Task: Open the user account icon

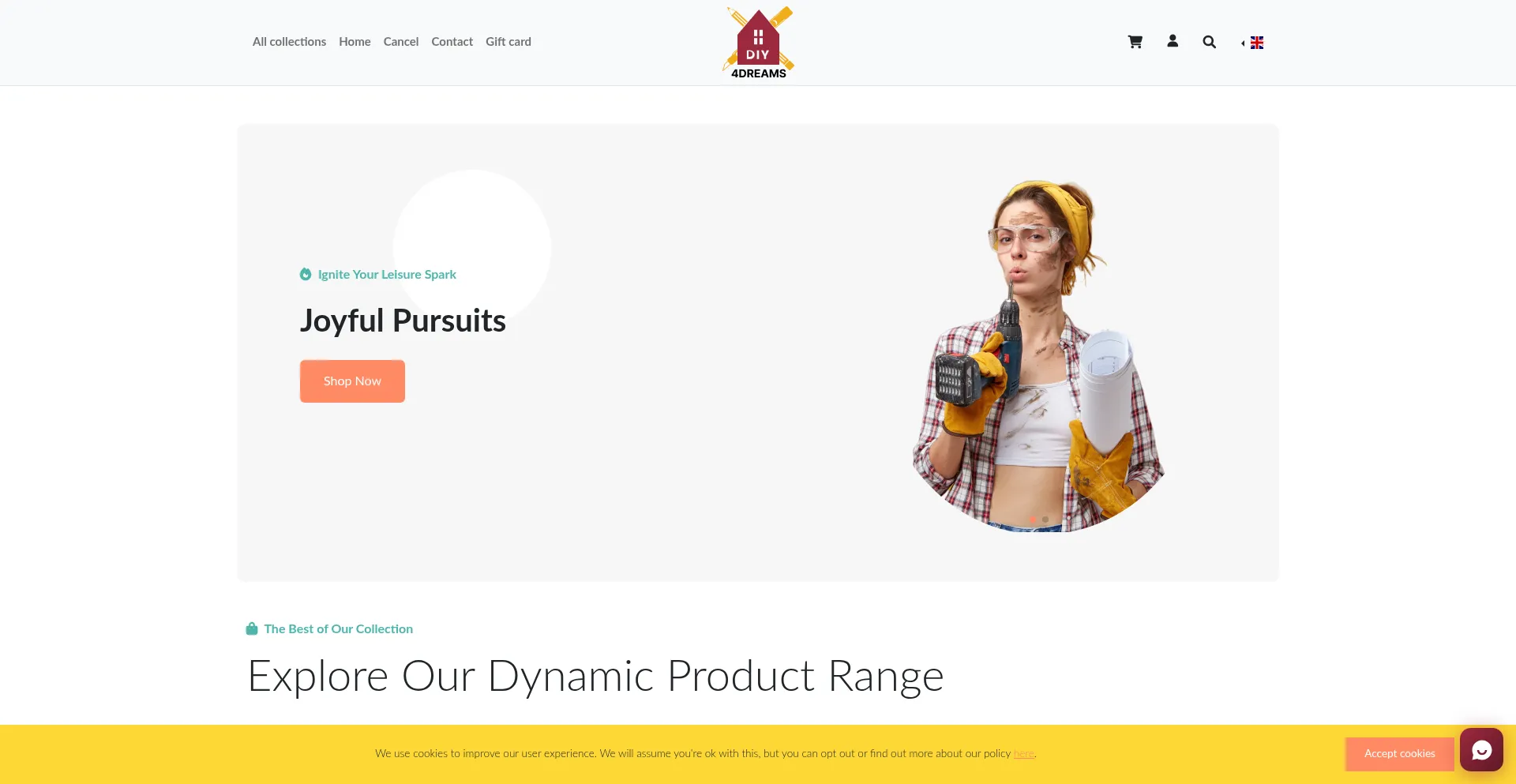Action: pyautogui.click(x=1173, y=41)
